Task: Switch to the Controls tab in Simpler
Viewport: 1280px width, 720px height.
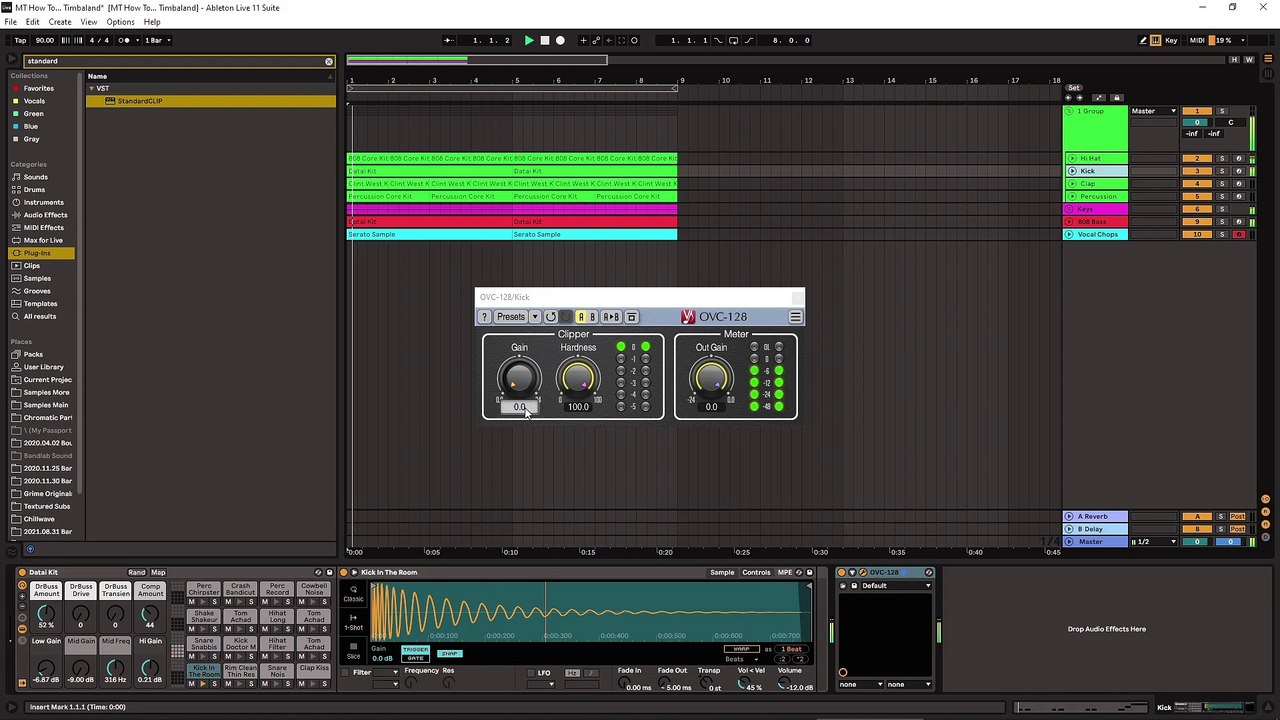Action: 756,572
